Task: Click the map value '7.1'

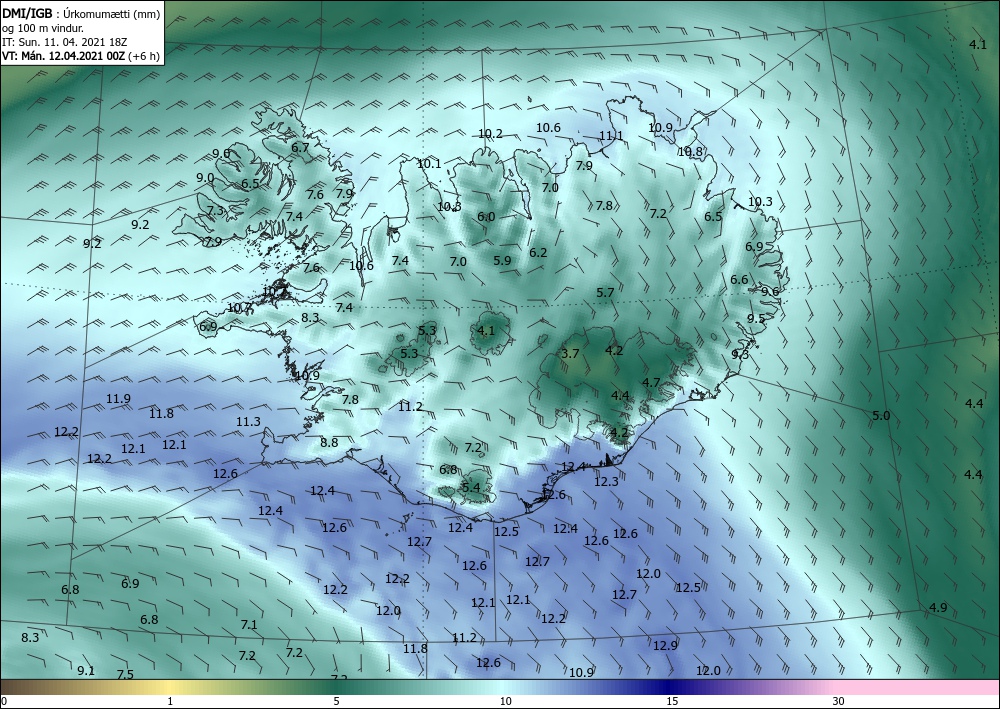Action: tap(249, 624)
